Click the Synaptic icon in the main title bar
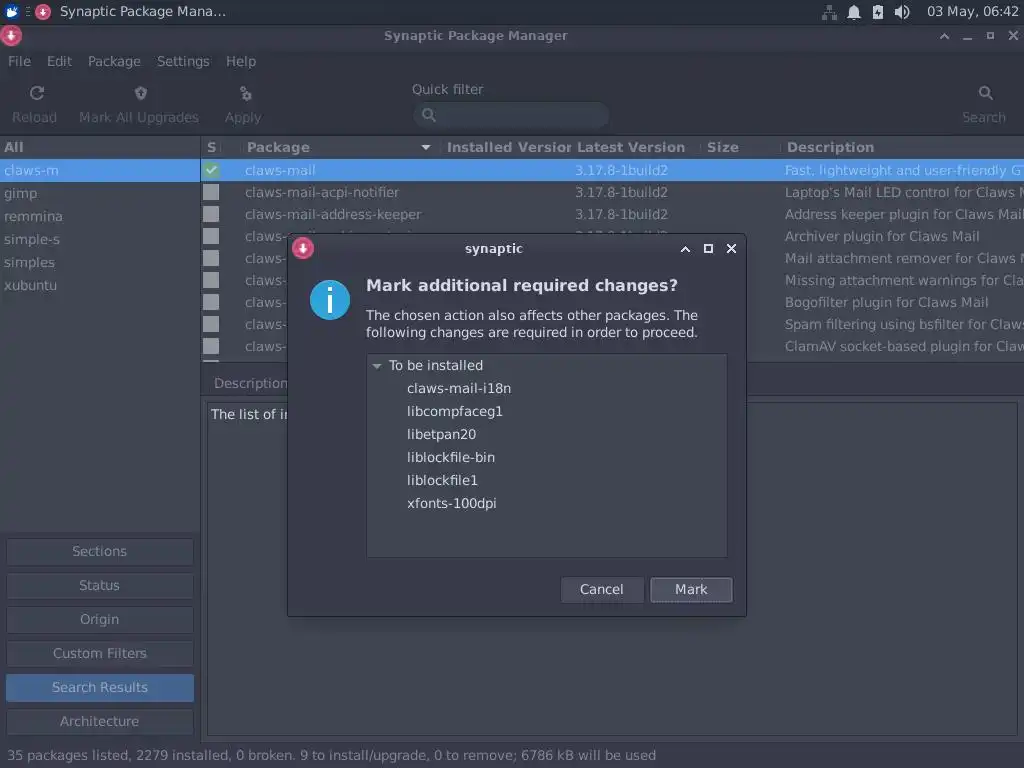1024x768 pixels. click(11, 35)
